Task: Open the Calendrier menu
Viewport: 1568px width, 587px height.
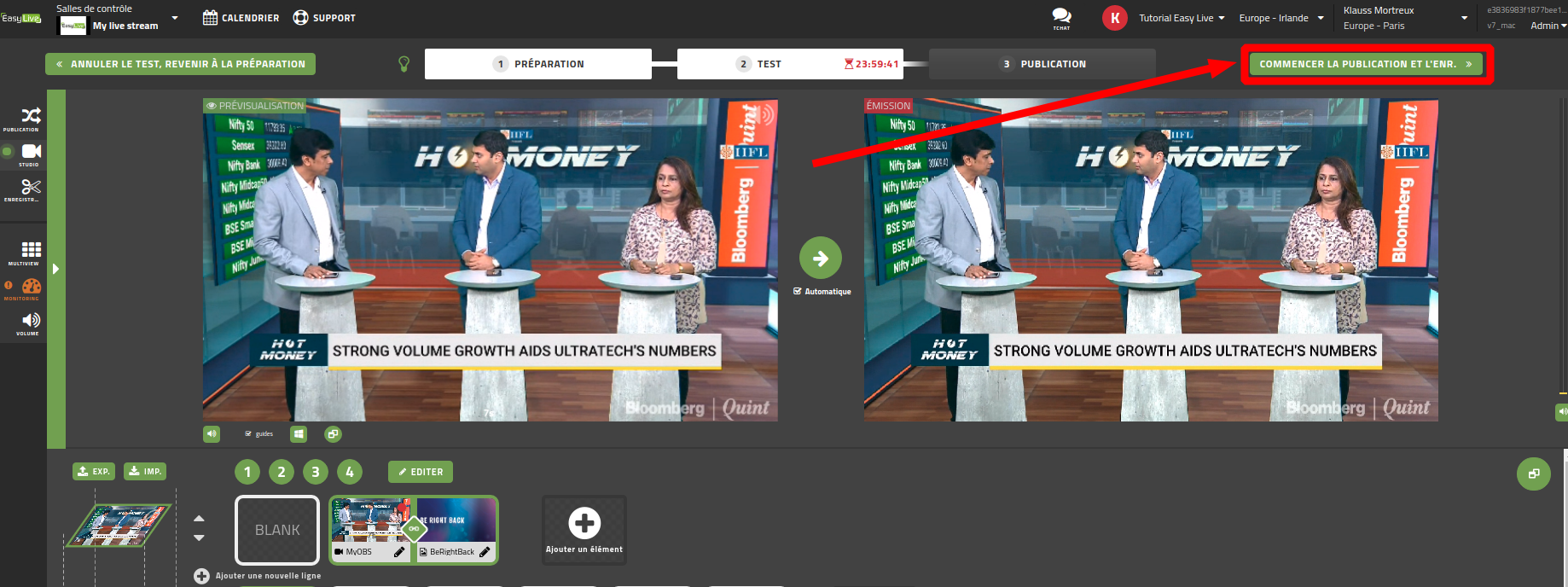Action: pos(241,18)
